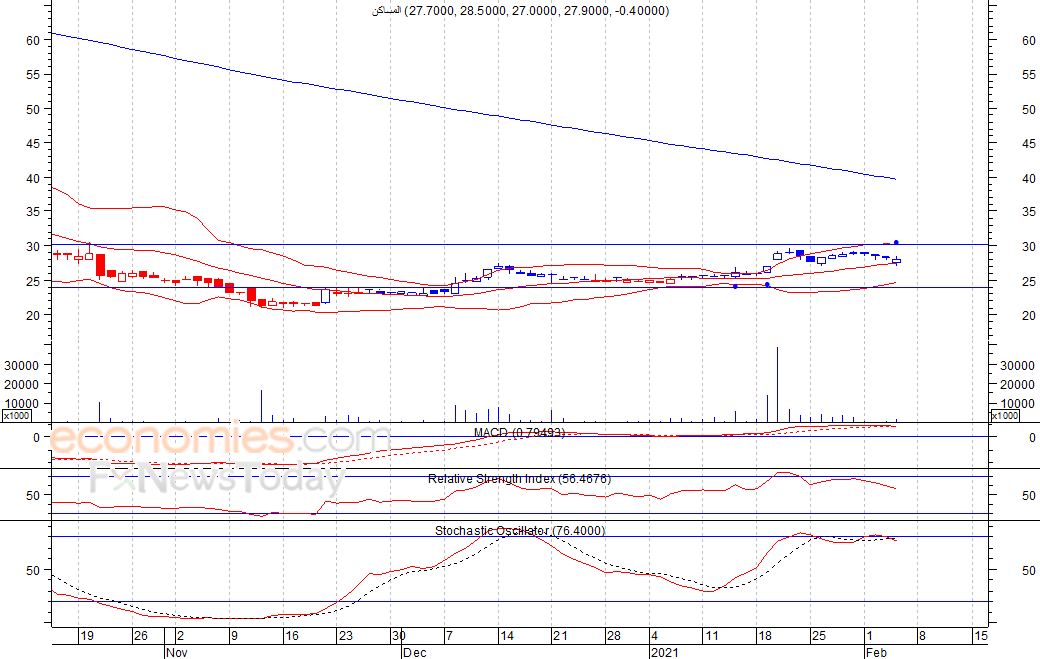Click the 50 value on left RSI axis
The width and height of the screenshot is (1040, 659).
click(33, 496)
